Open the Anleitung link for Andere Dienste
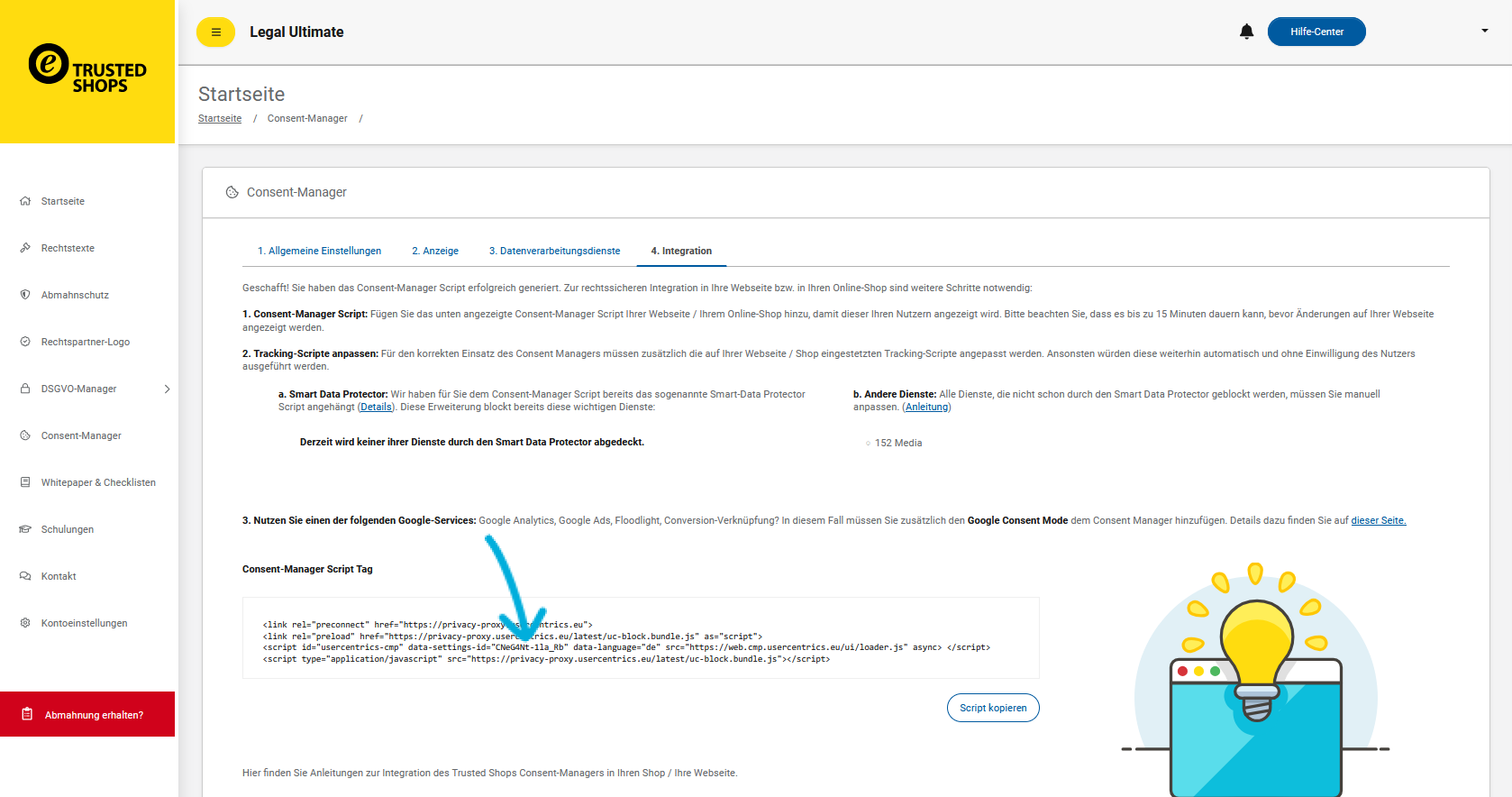Screen dimensions: 1512x797 pos(926,407)
